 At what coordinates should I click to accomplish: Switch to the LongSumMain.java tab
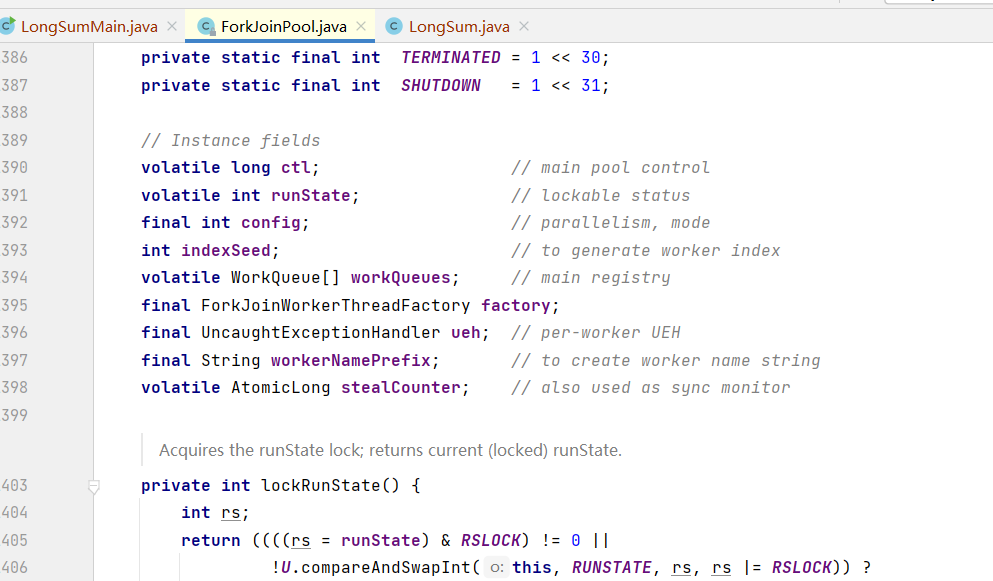89,27
